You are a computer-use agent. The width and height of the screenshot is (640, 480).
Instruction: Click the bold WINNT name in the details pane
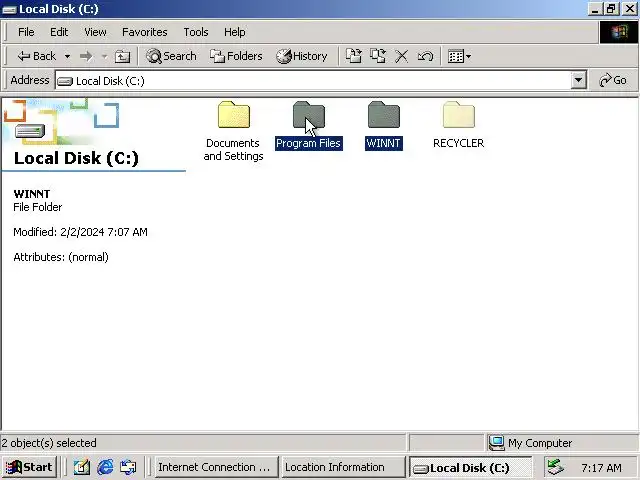32,194
